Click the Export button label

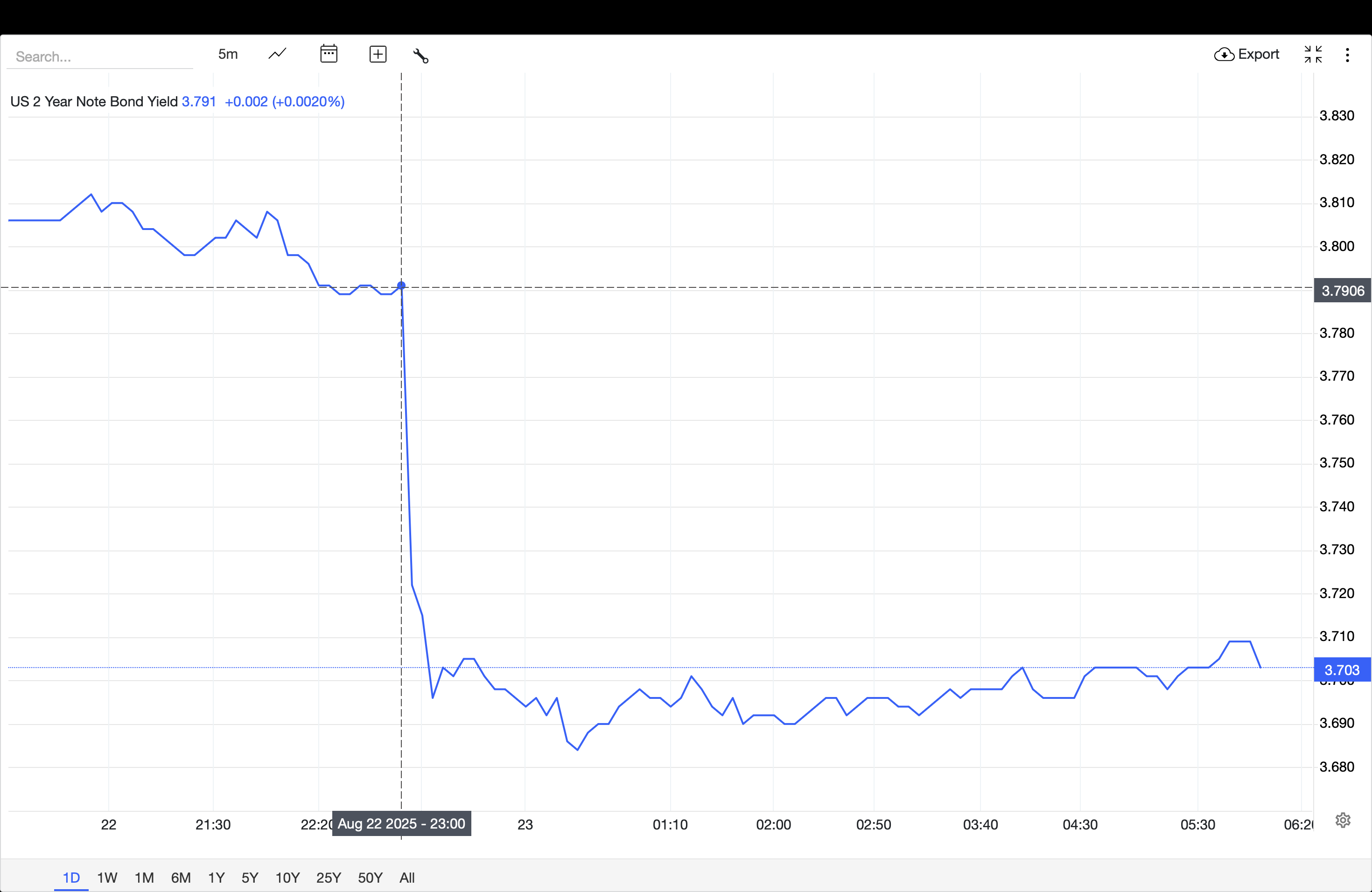(x=1259, y=54)
